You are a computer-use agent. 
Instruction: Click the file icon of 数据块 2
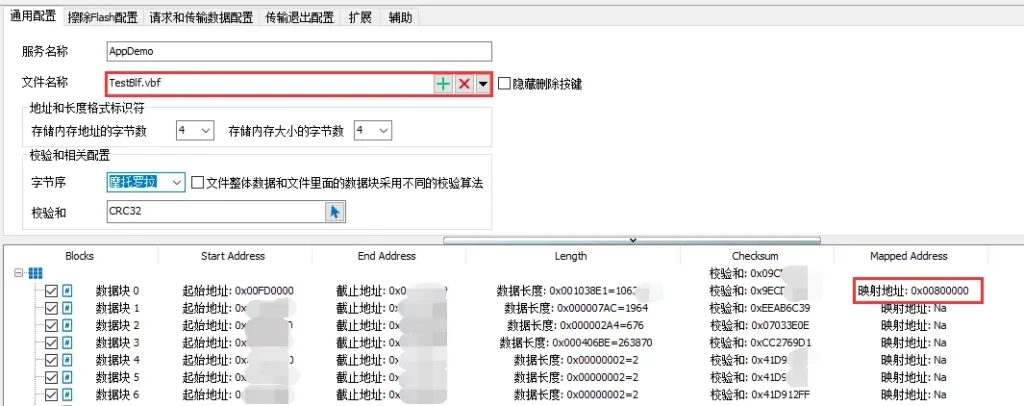pos(68,325)
